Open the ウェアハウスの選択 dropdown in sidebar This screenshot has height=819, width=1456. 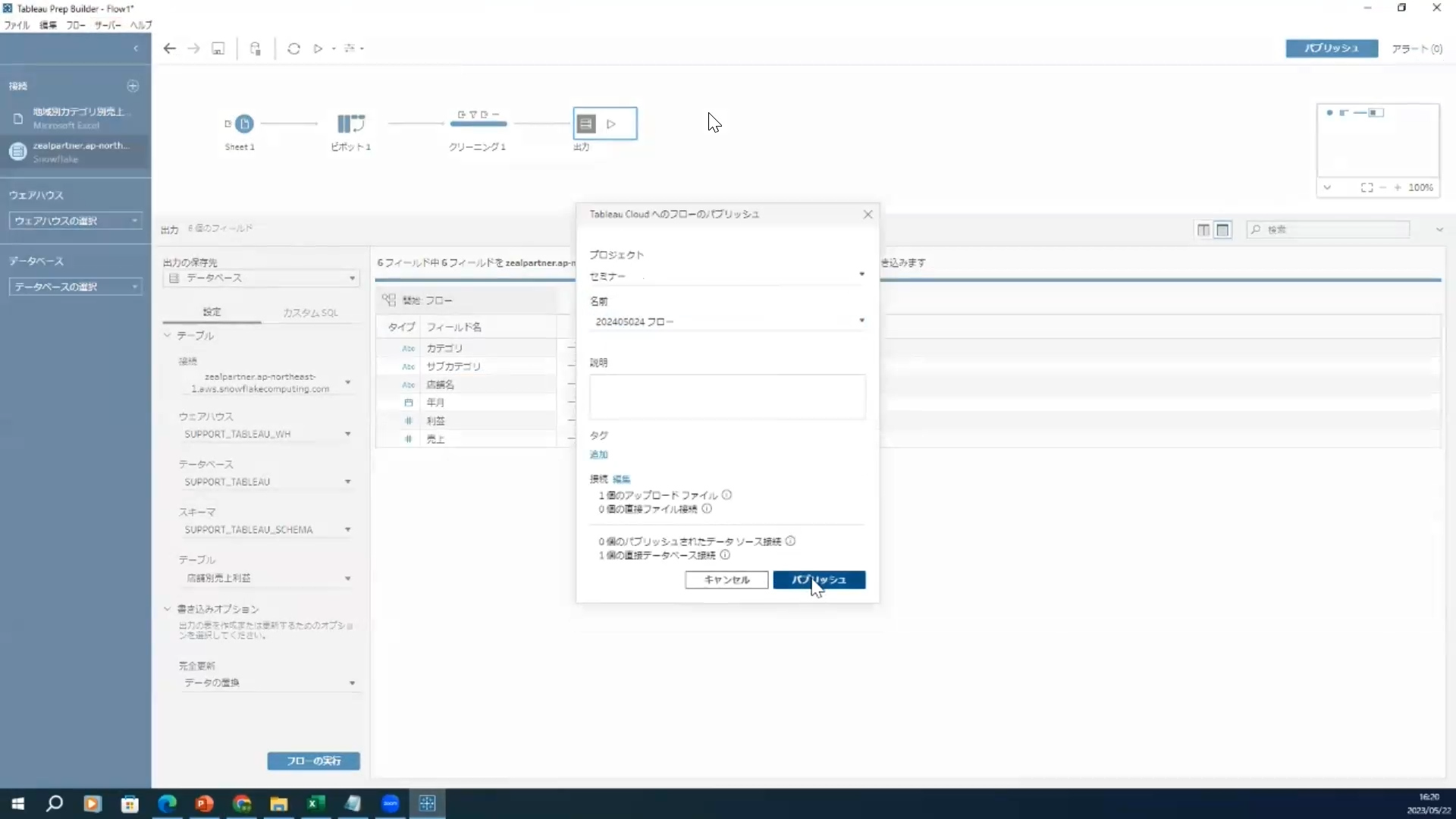click(75, 221)
